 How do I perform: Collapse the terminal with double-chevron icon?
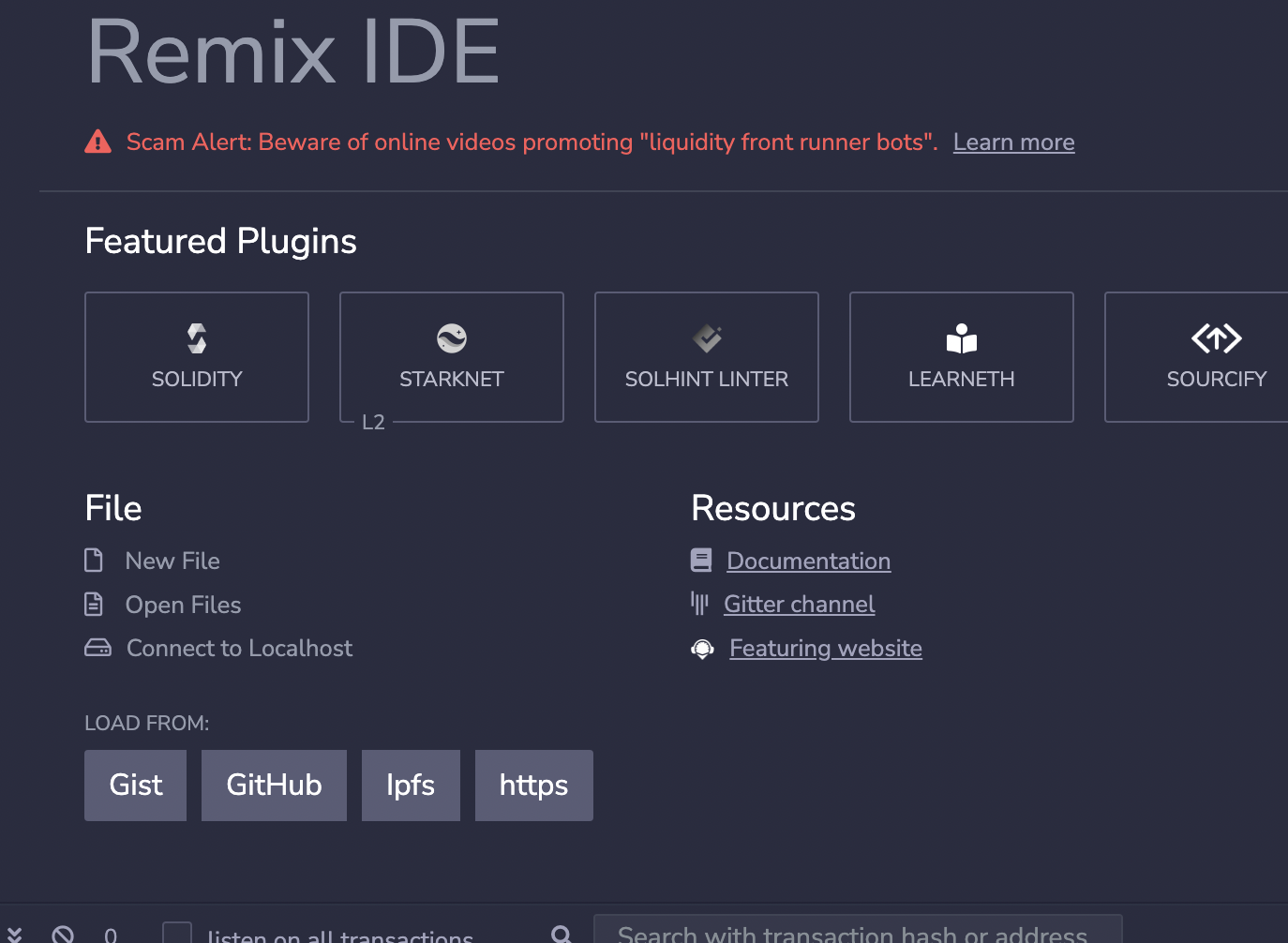pos(14,934)
